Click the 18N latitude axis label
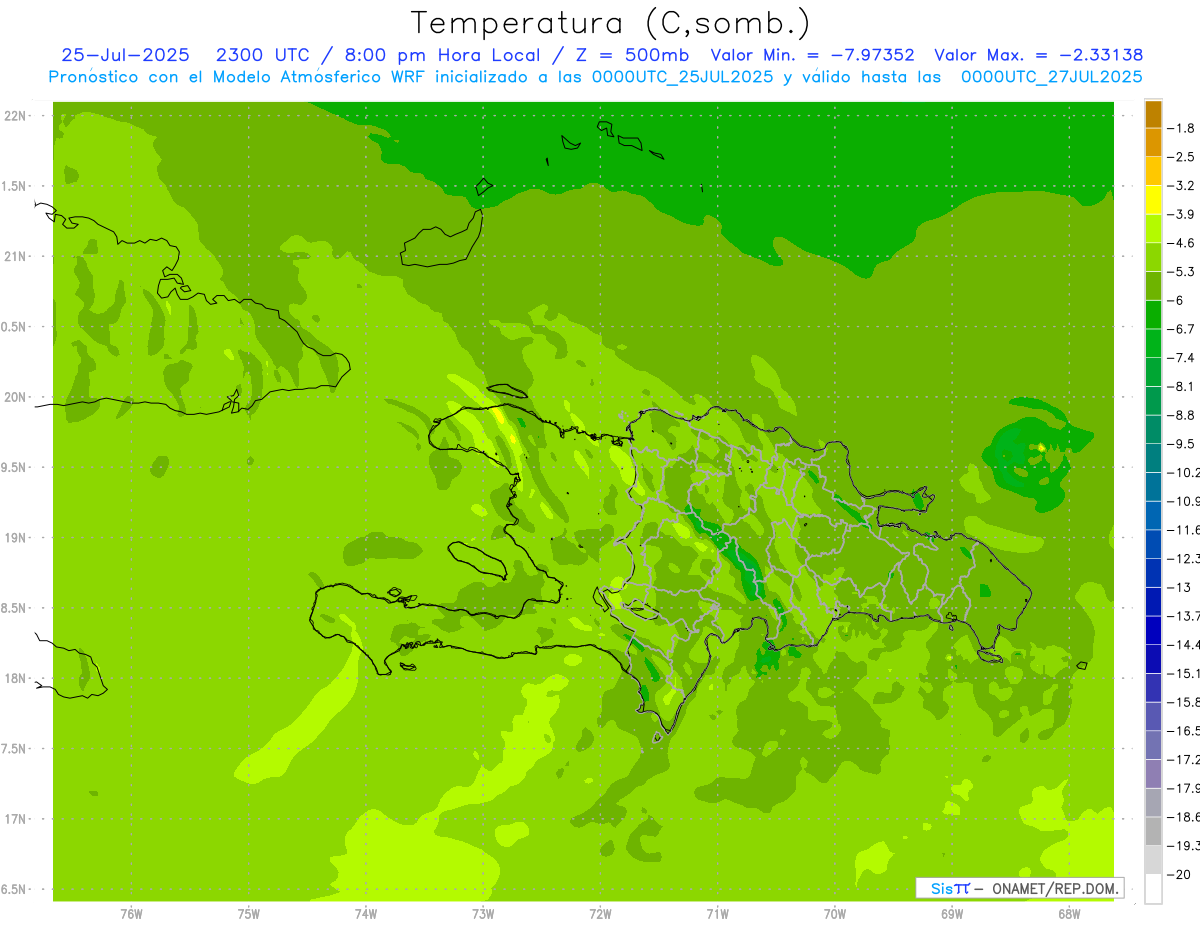Viewport: 1200px width, 927px height. pyautogui.click(x=16, y=678)
